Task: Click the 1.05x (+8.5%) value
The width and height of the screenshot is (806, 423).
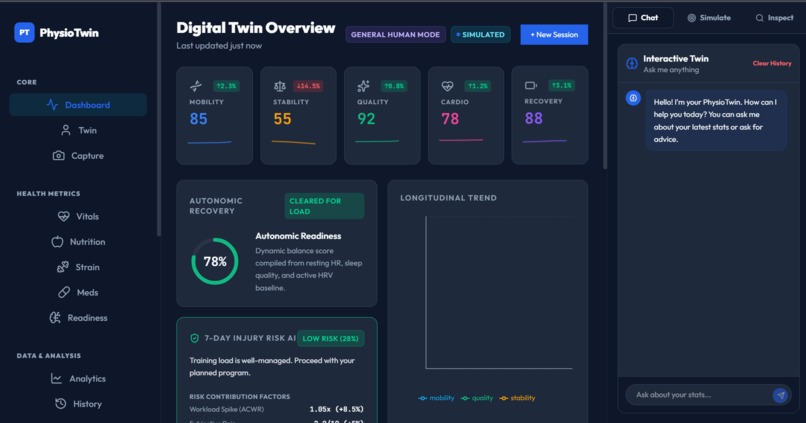Action: click(336, 409)
